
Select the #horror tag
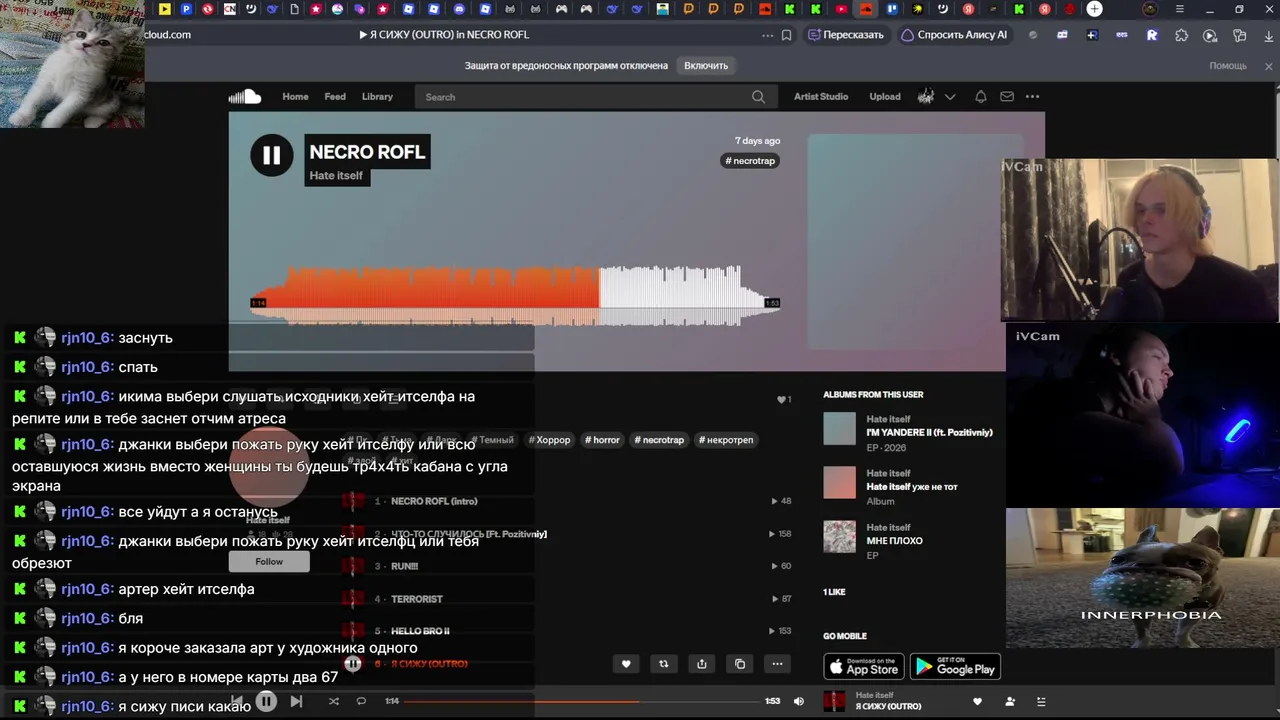click(x=602, y=440)
